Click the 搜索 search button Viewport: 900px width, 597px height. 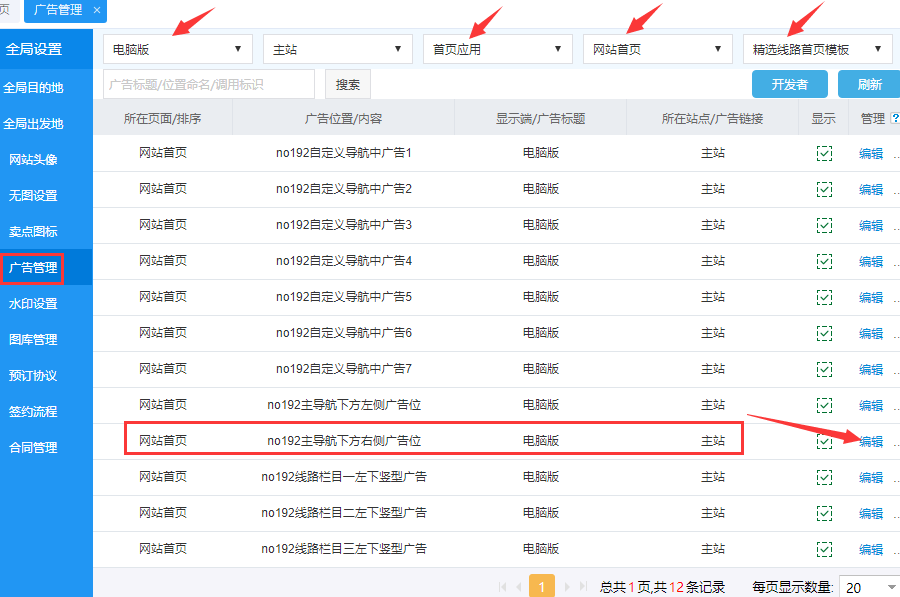[348, 85]
